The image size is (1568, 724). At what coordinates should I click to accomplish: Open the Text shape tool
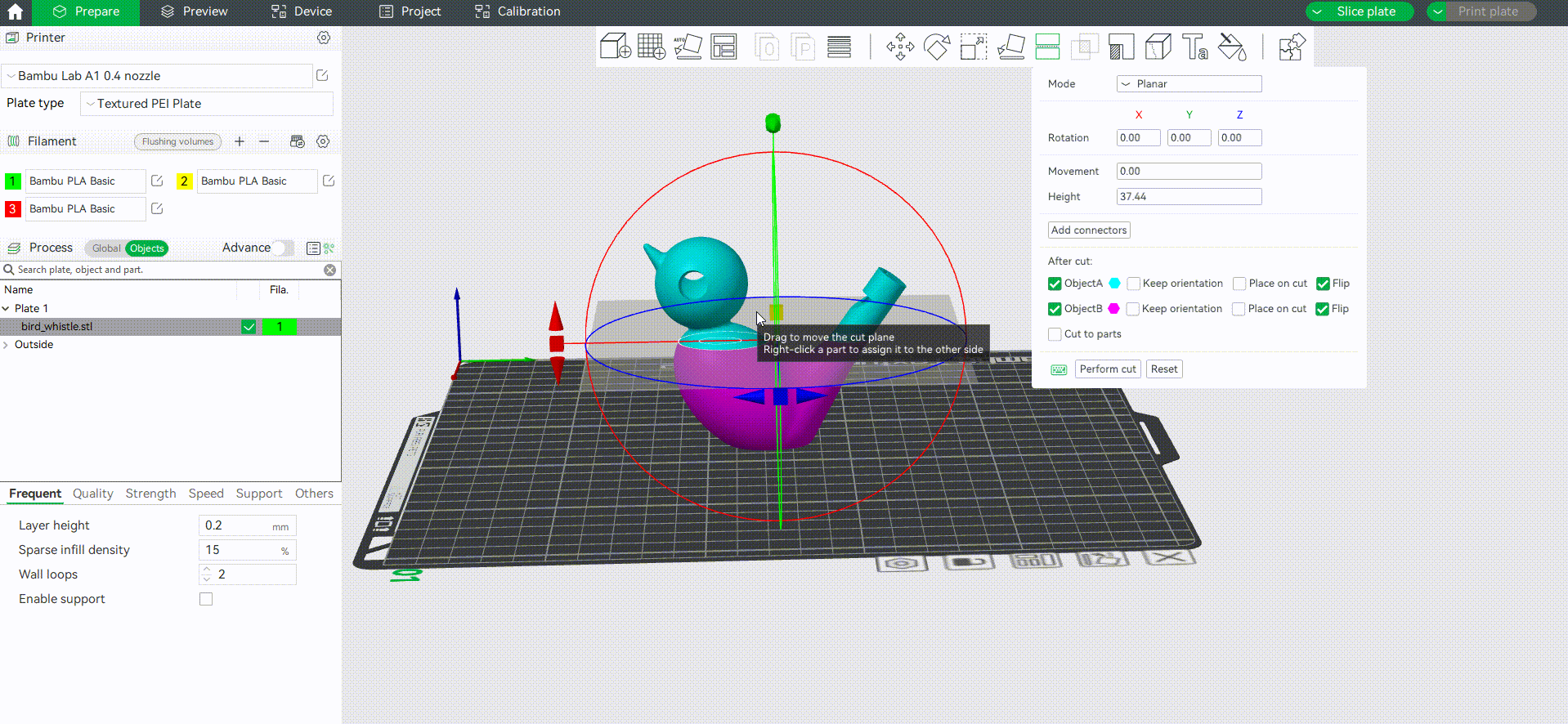(x=1194, y=47)
